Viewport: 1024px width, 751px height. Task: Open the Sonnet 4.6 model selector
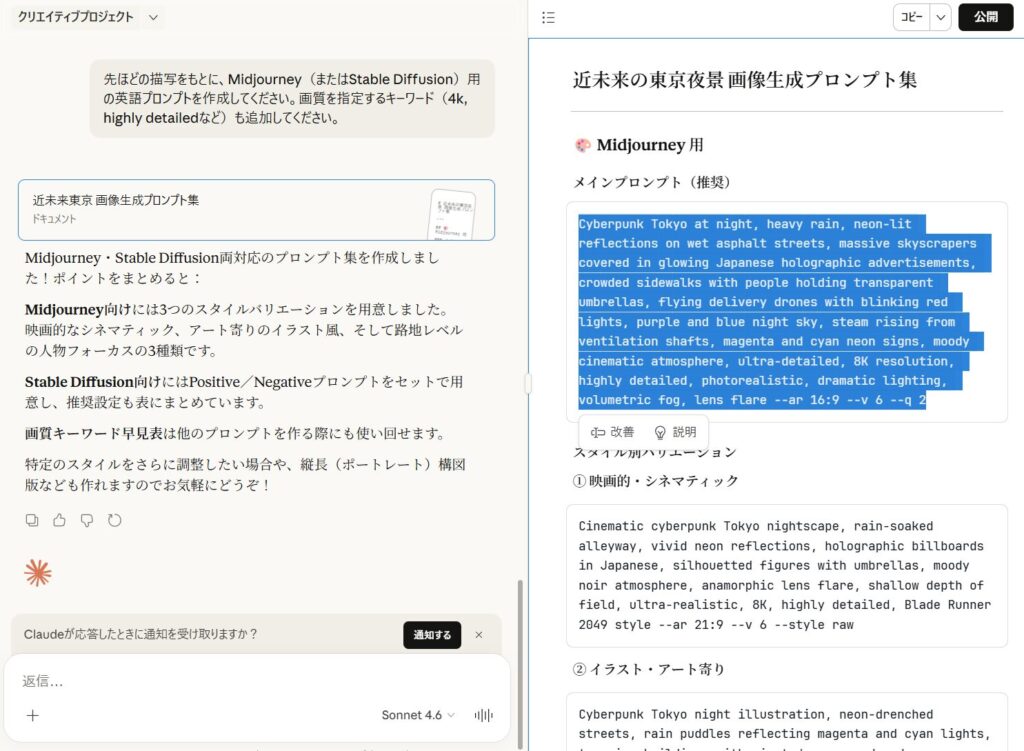tap(414, 714)
